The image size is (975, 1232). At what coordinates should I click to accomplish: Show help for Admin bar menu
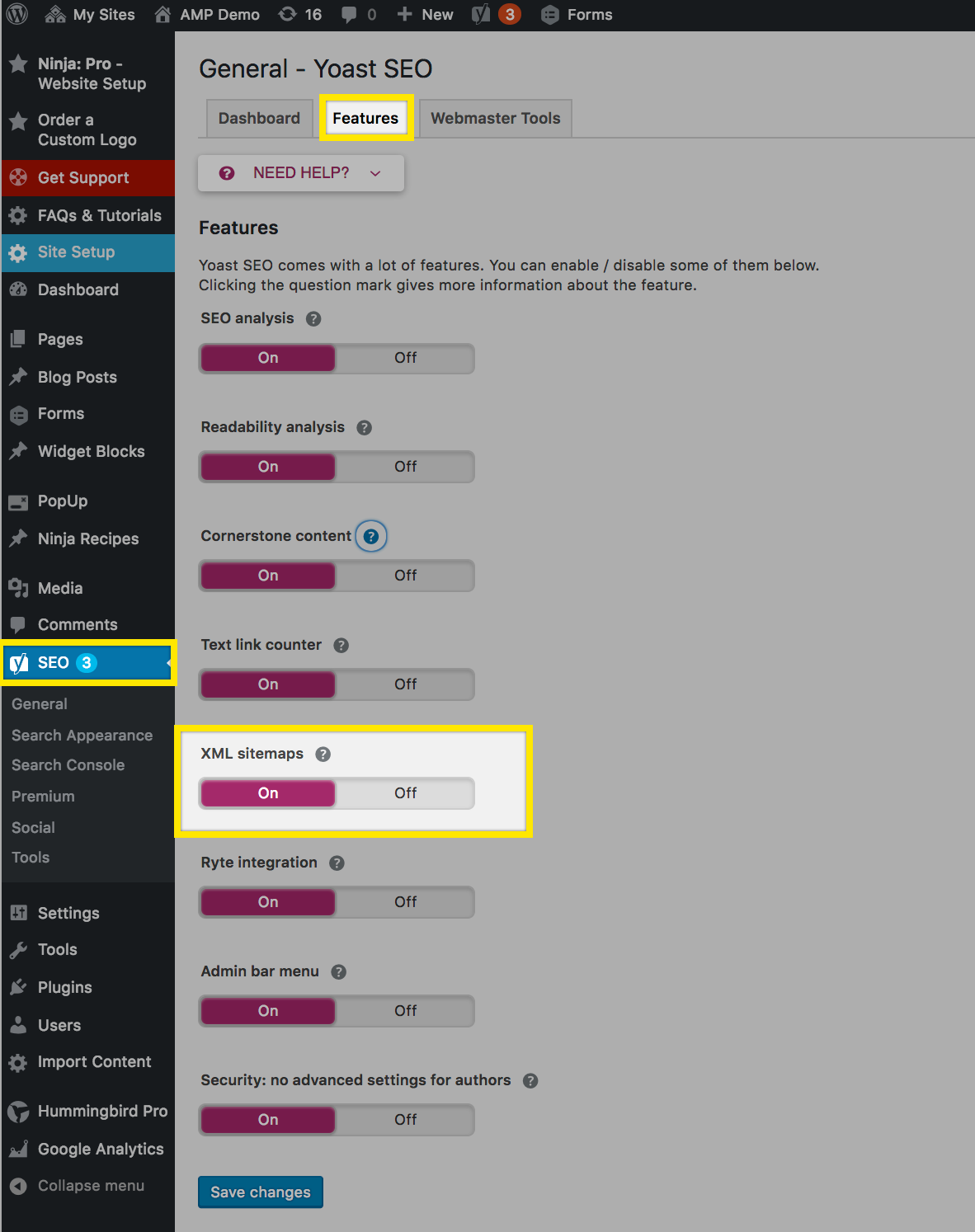click(338, 971)
